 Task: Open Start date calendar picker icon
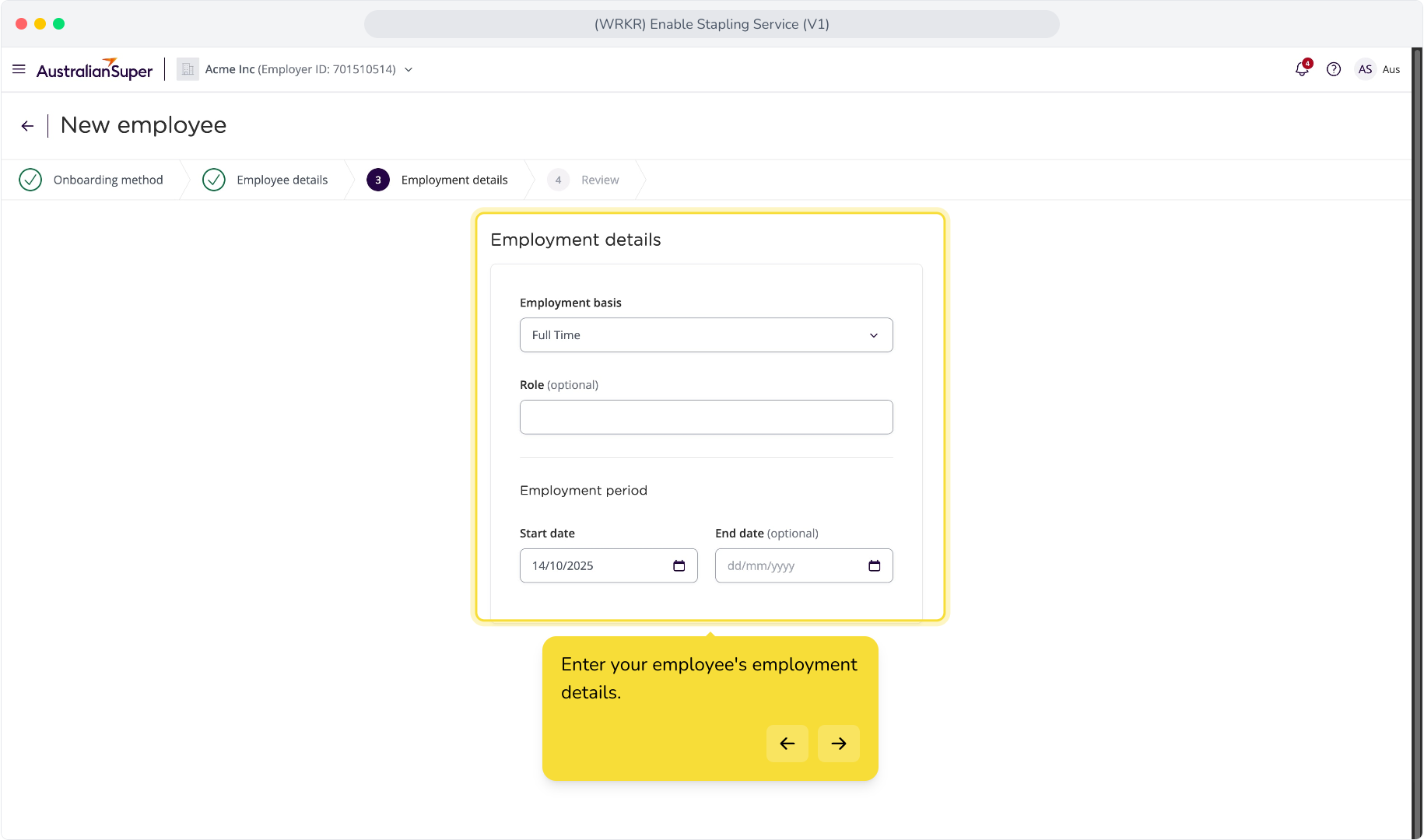point(679,565)
